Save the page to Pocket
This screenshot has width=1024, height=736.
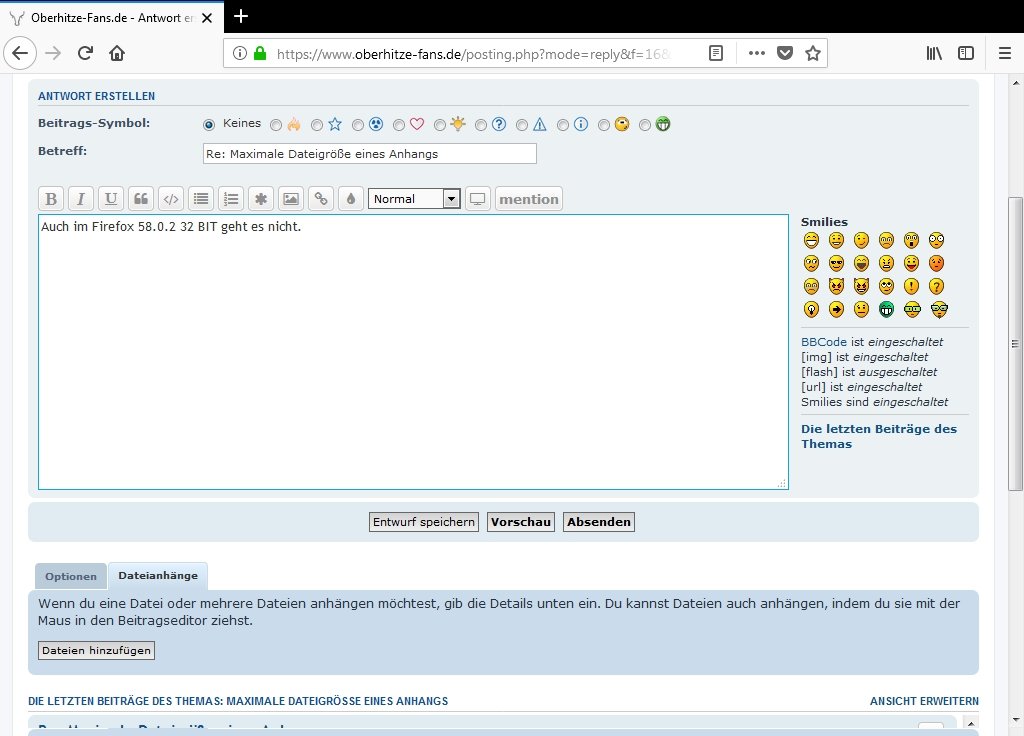(x=785, y=53)
